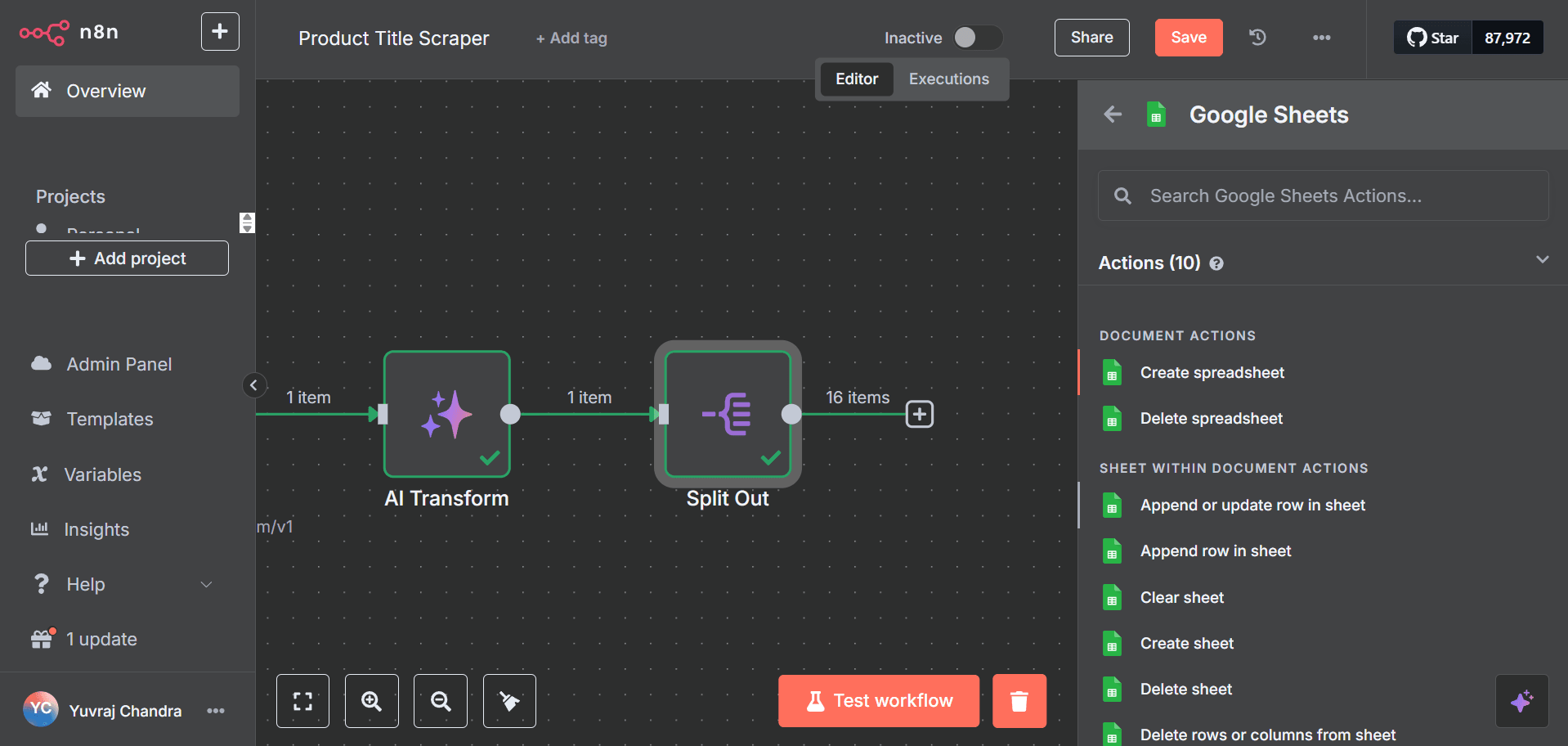Open workflow version history

pos(1258,38)
